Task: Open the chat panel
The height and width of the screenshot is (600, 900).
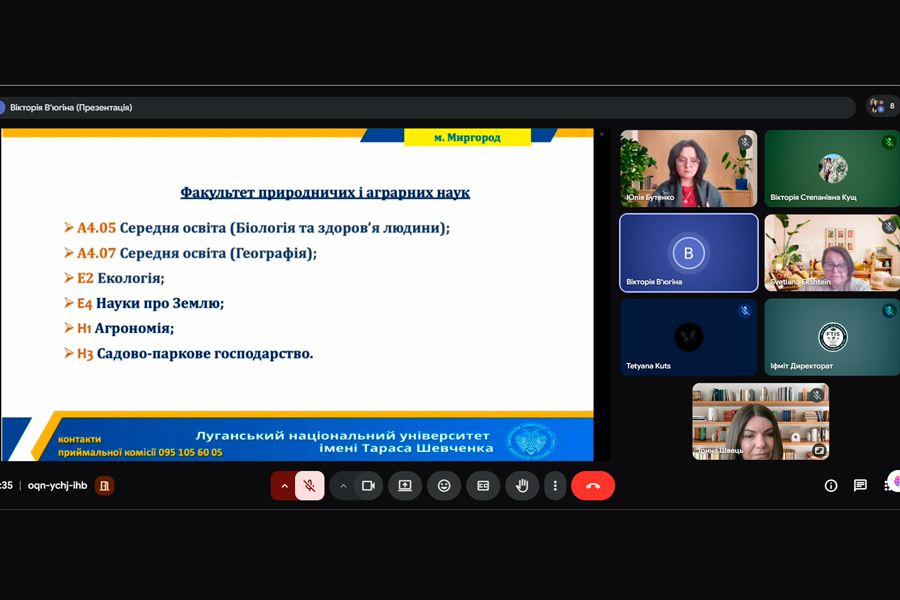Action: click(860, 486)
